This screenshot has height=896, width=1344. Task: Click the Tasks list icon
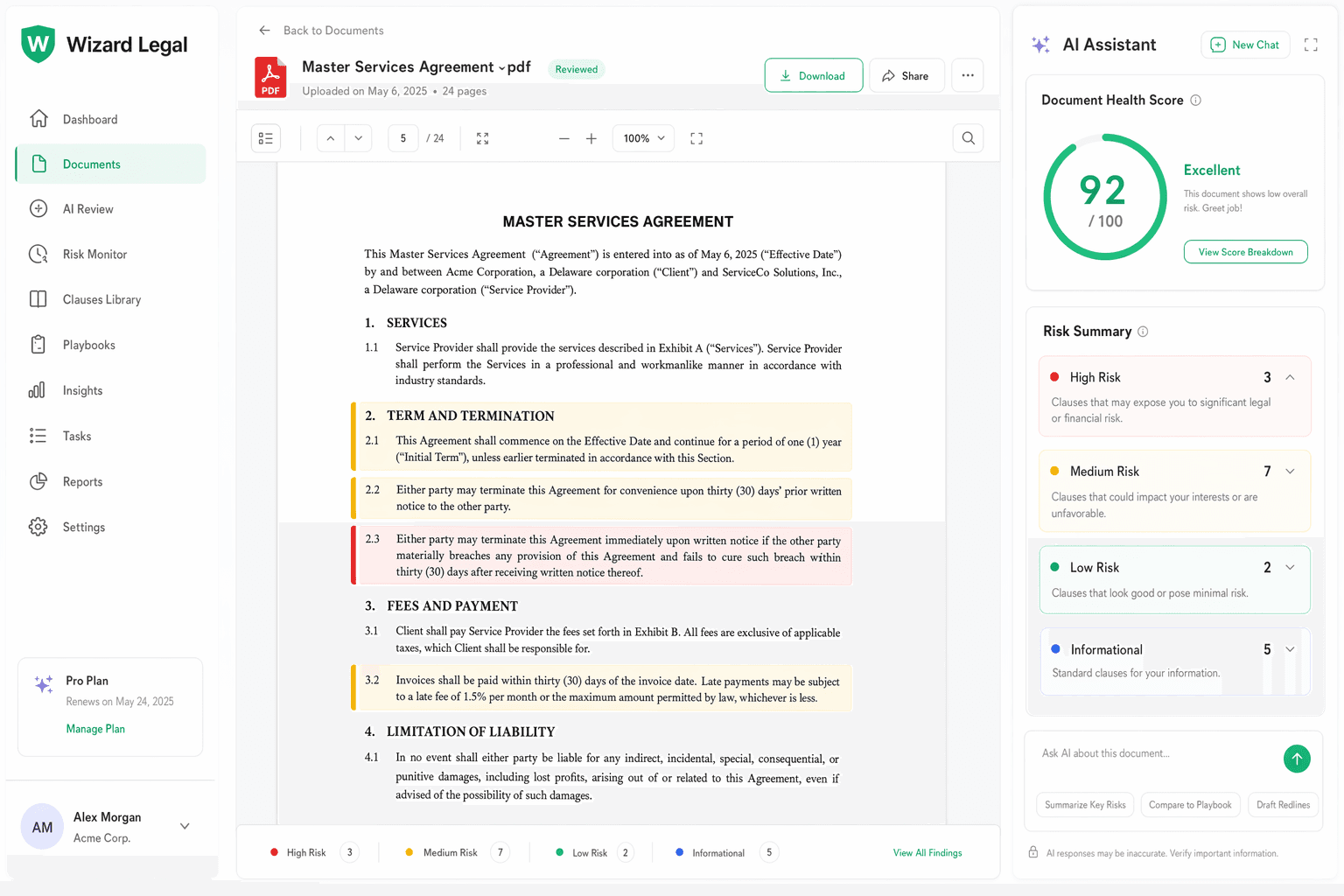38,436
